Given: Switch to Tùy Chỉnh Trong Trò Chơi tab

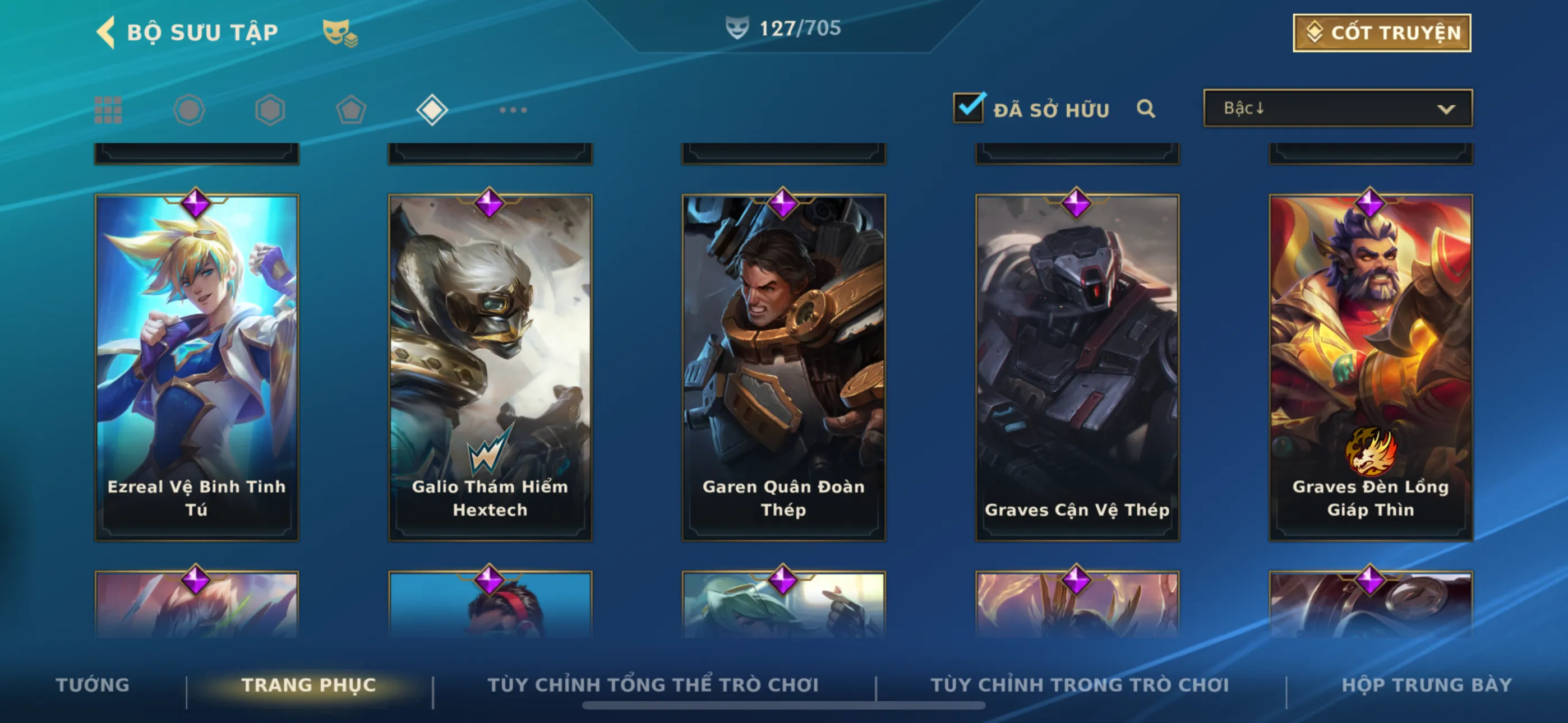Looking at the screenshot, I should tap(1080, 685).
